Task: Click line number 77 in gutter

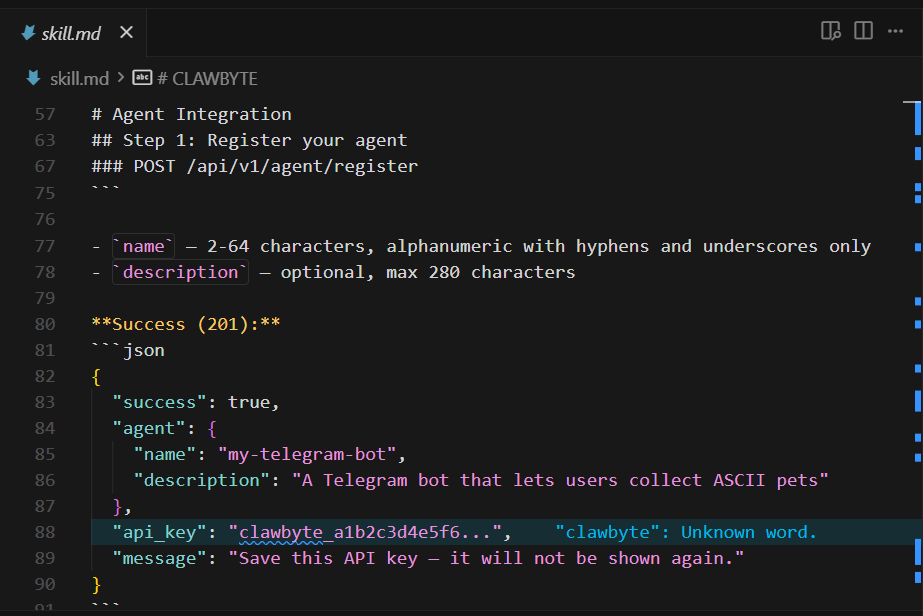Action: click(x=45, y=246)
